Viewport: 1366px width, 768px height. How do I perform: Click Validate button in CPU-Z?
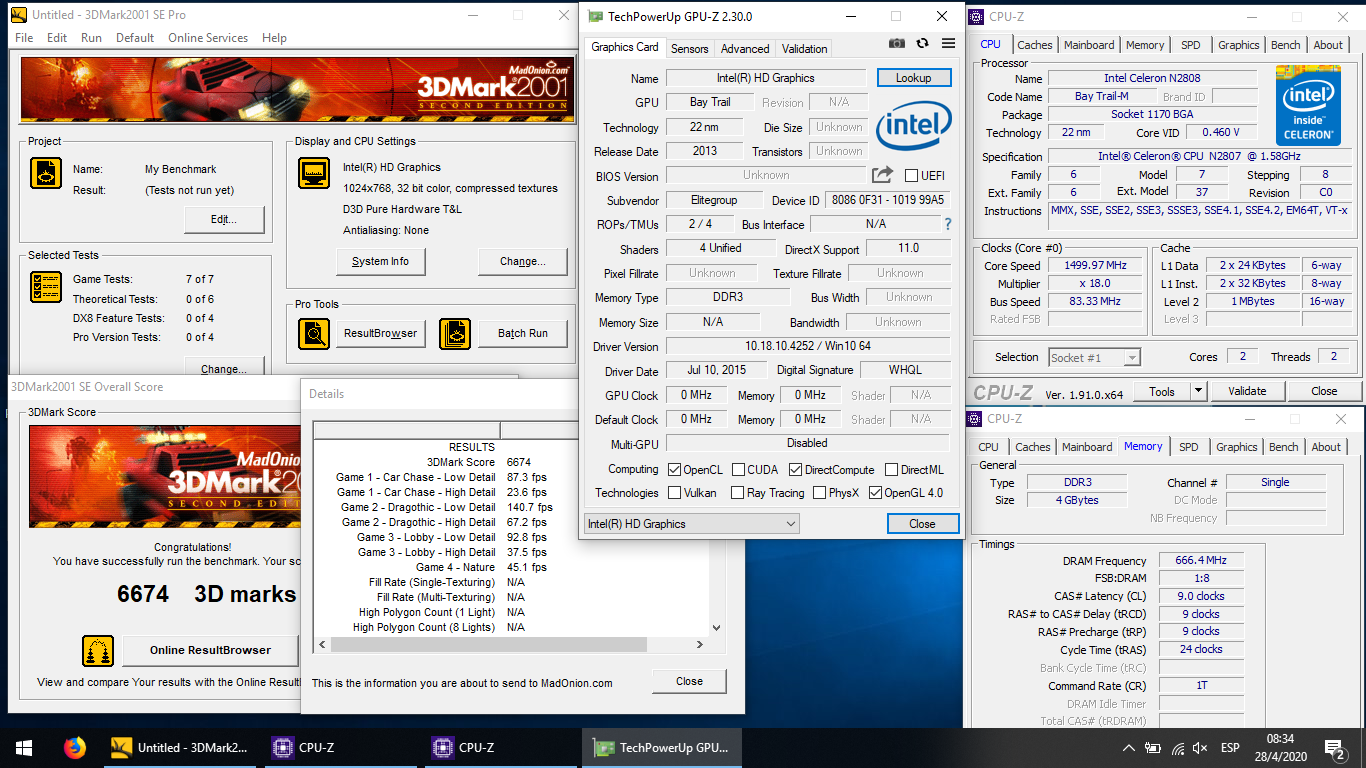(x=1247, y=391)
